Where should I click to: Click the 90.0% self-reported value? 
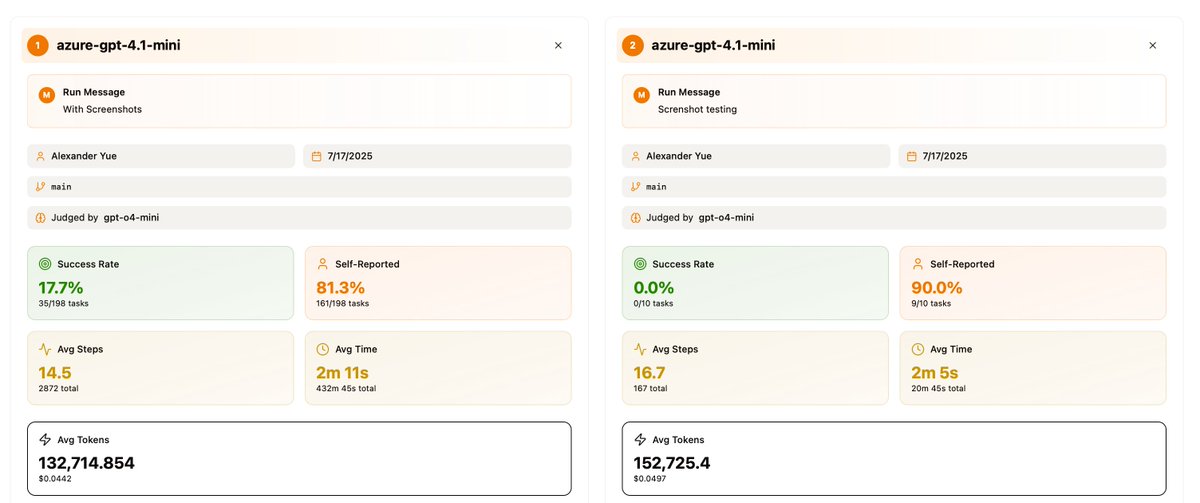[x=938, y=288]
